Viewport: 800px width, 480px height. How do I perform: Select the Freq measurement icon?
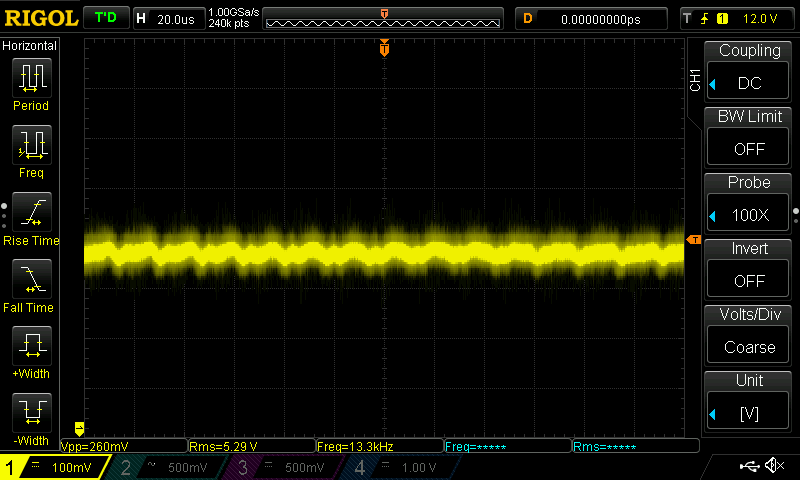pyautogui.click(x=30, y=150)
